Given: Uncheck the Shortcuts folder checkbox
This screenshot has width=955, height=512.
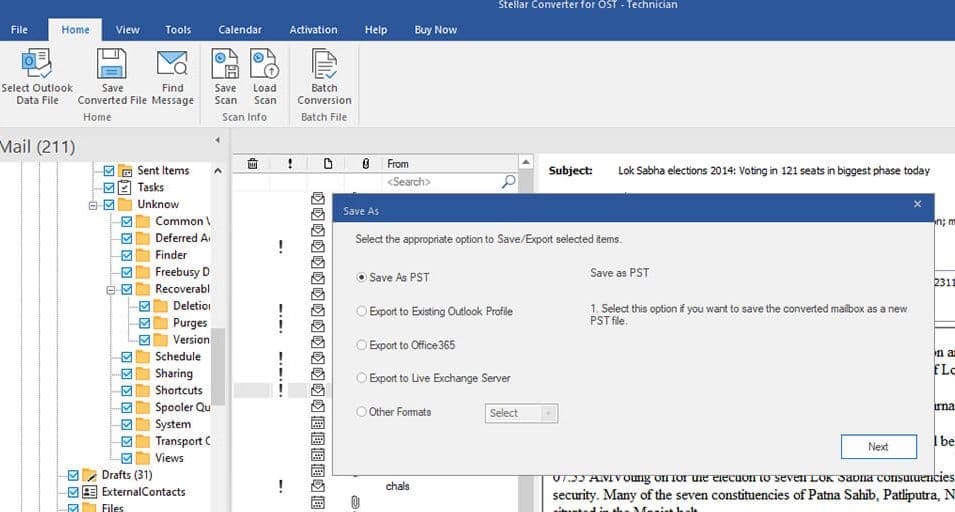Looking at the screenshot, I should 127,391.
